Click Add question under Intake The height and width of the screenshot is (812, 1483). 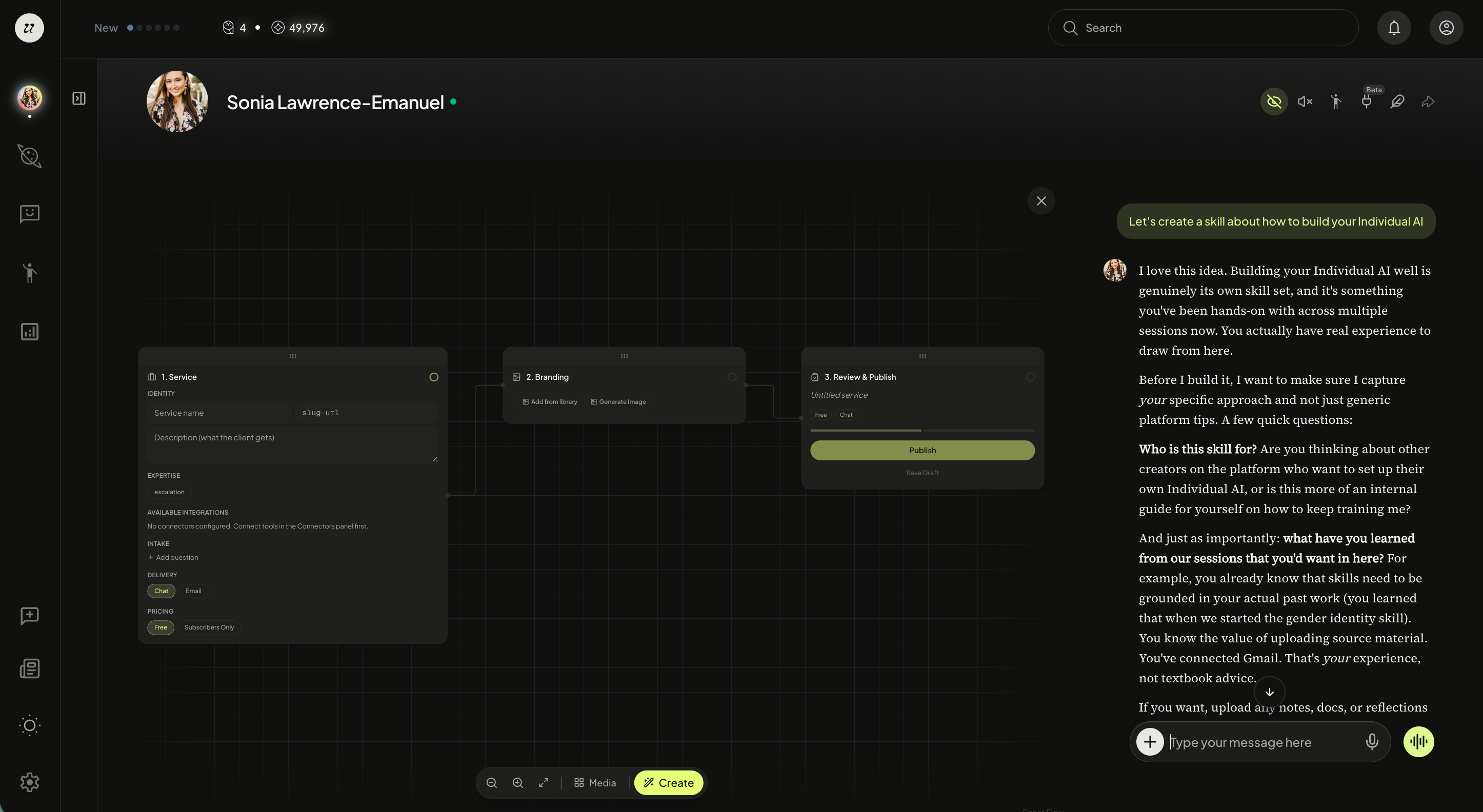pos(173,557)
